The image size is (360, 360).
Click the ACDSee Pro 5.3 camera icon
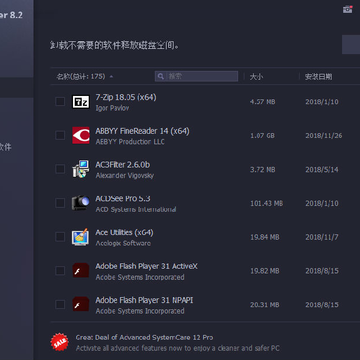point(81,203)
